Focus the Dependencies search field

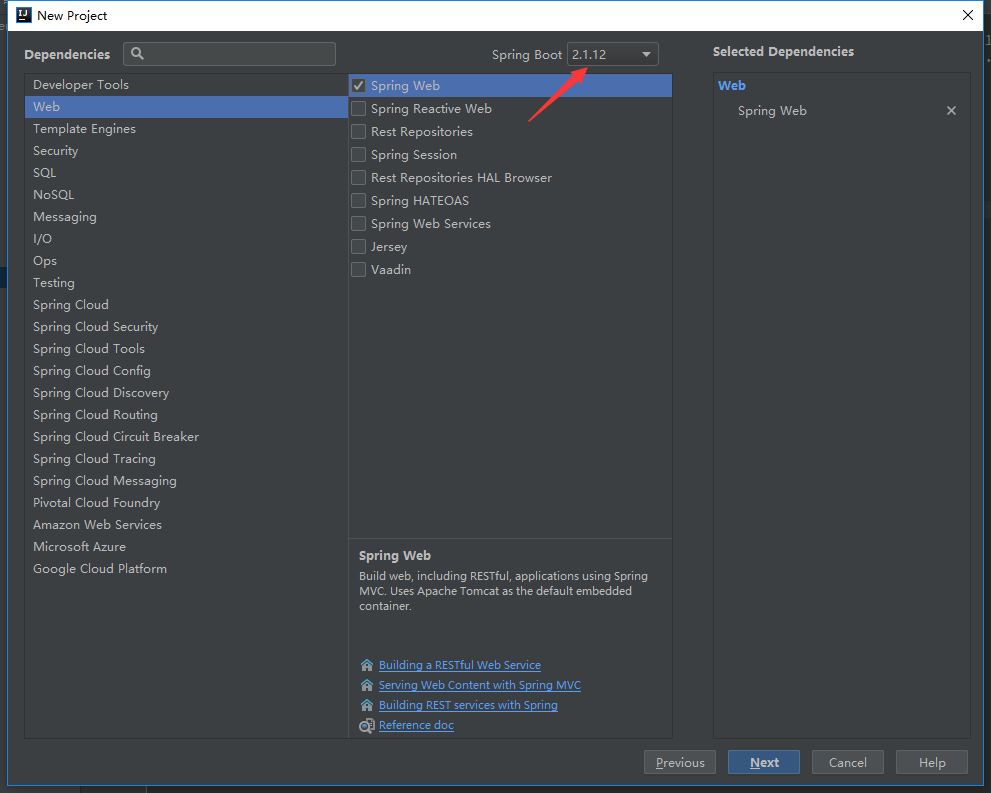tap(229, 54)
